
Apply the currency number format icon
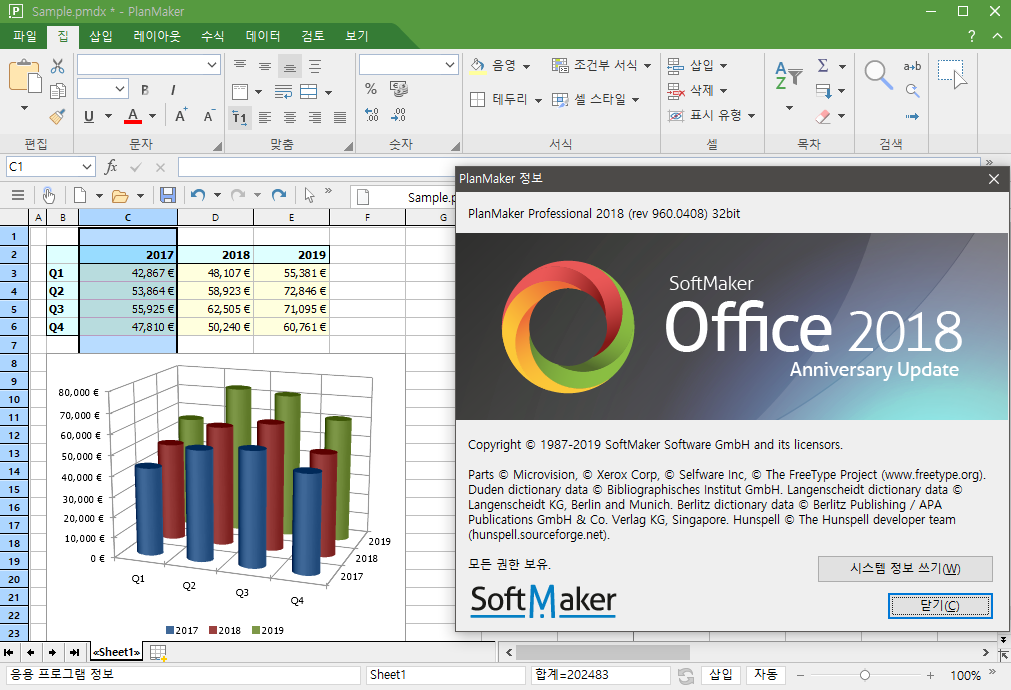[398, 88]
